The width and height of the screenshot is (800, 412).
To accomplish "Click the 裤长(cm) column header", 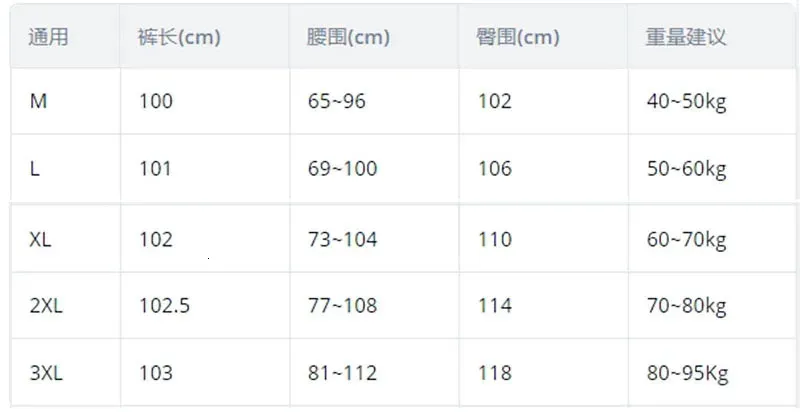I will [179, 38].
